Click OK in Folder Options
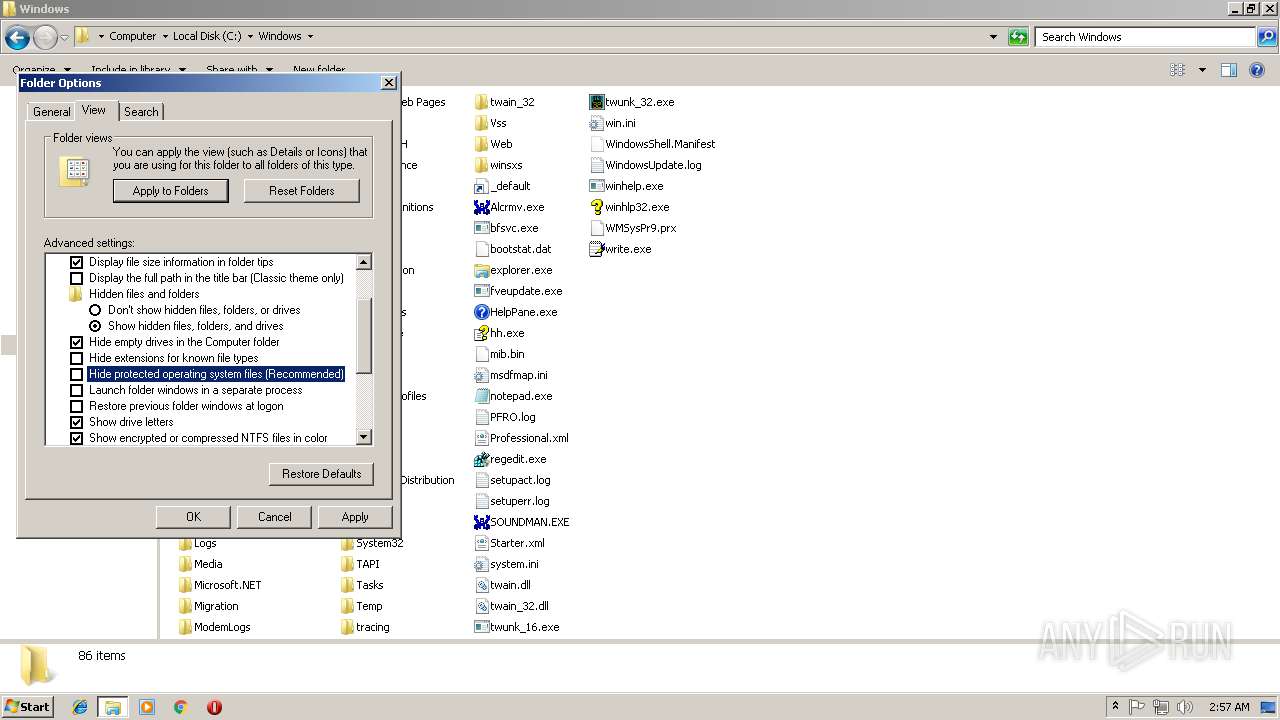Viewport: 1280px width, 720px height. click(194, 517)
